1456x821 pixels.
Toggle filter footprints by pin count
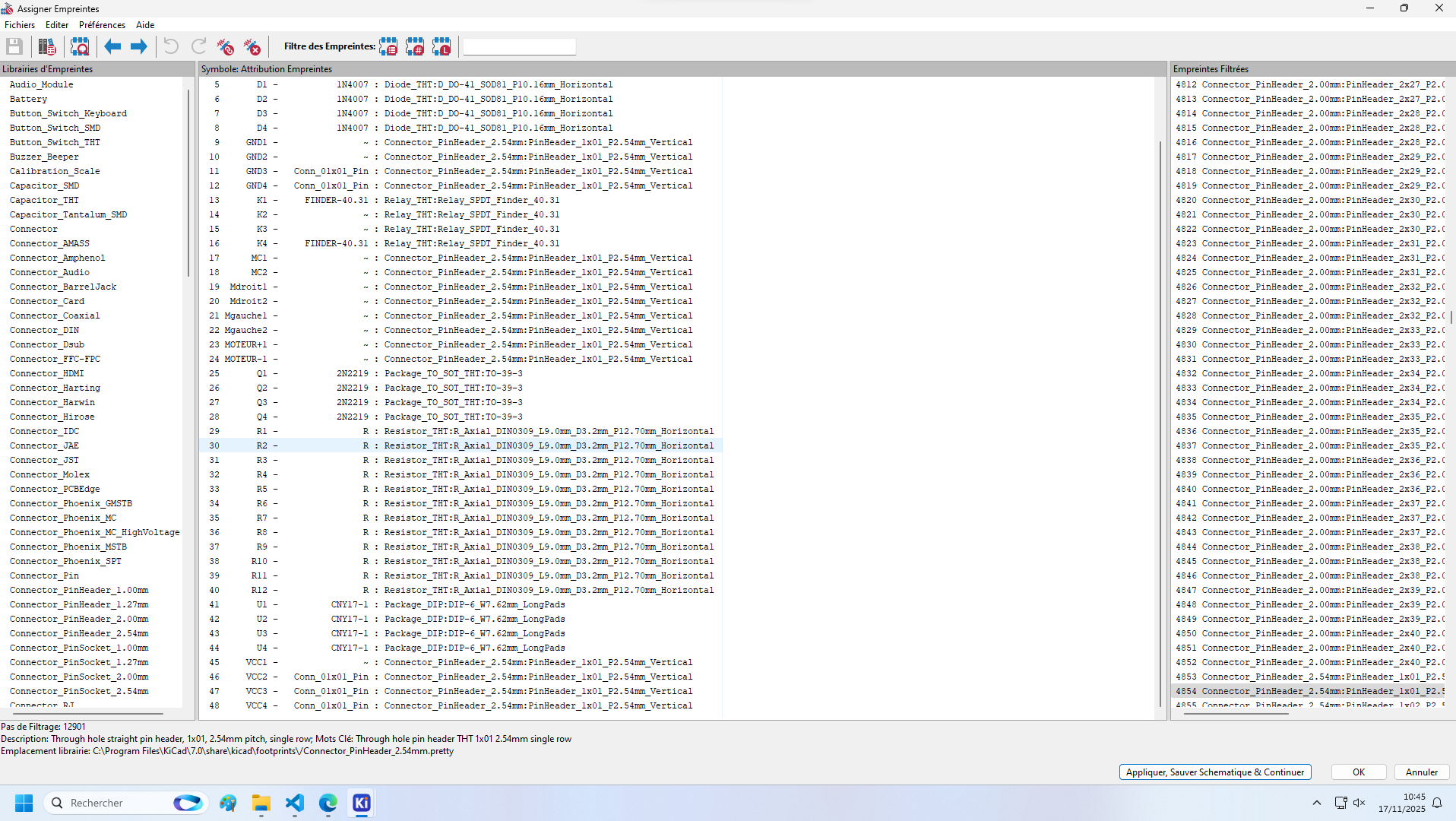coord(415,47)
